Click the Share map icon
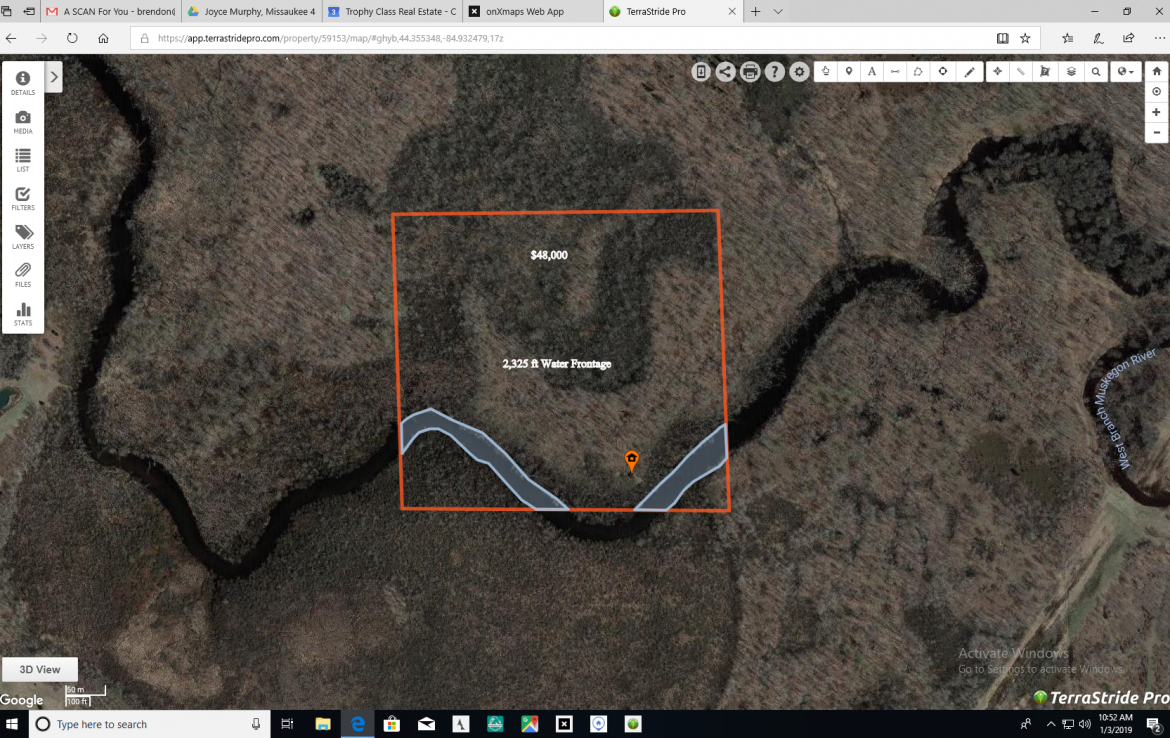Image resolution: width=1170 pixels, height=738 pixels. (x=725, y=72)
